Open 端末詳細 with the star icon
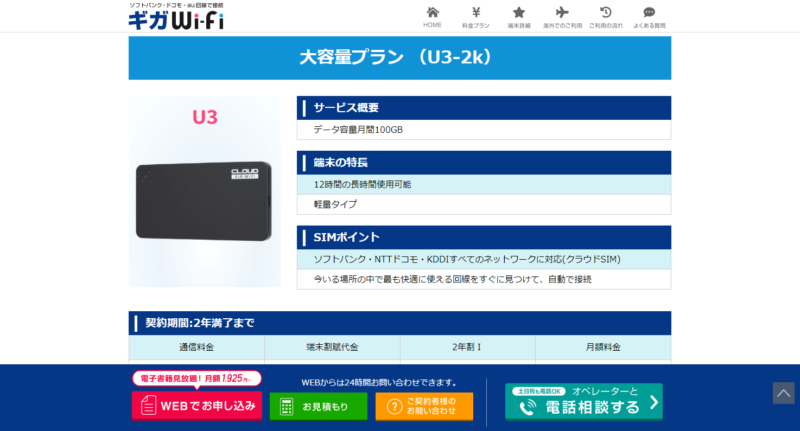This screenshot has height=431, width=800. point(519,17)
